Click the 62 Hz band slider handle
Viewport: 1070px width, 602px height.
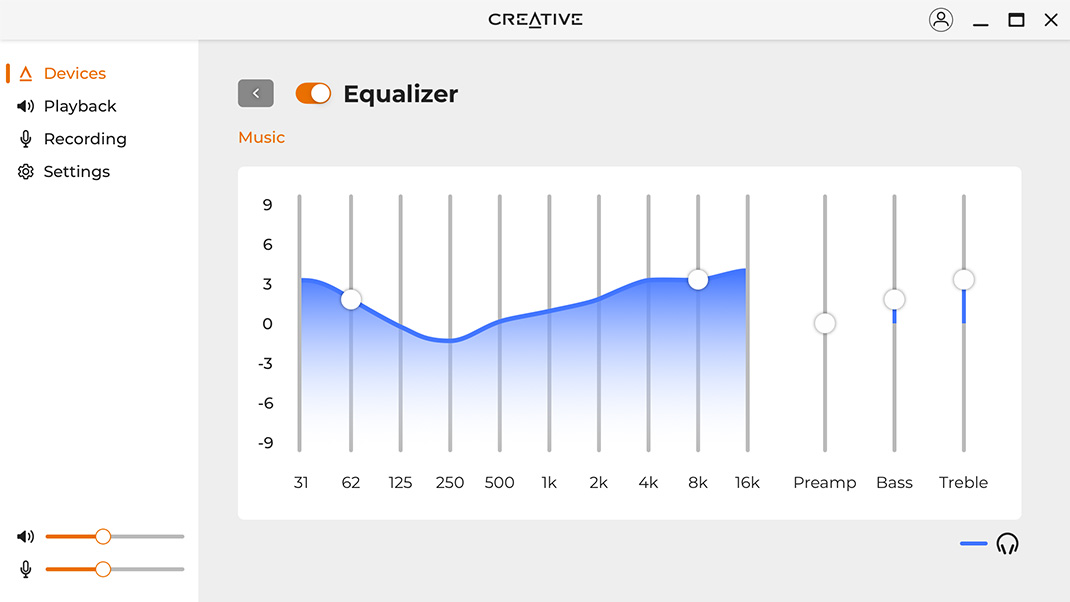(x=351, y=299)
